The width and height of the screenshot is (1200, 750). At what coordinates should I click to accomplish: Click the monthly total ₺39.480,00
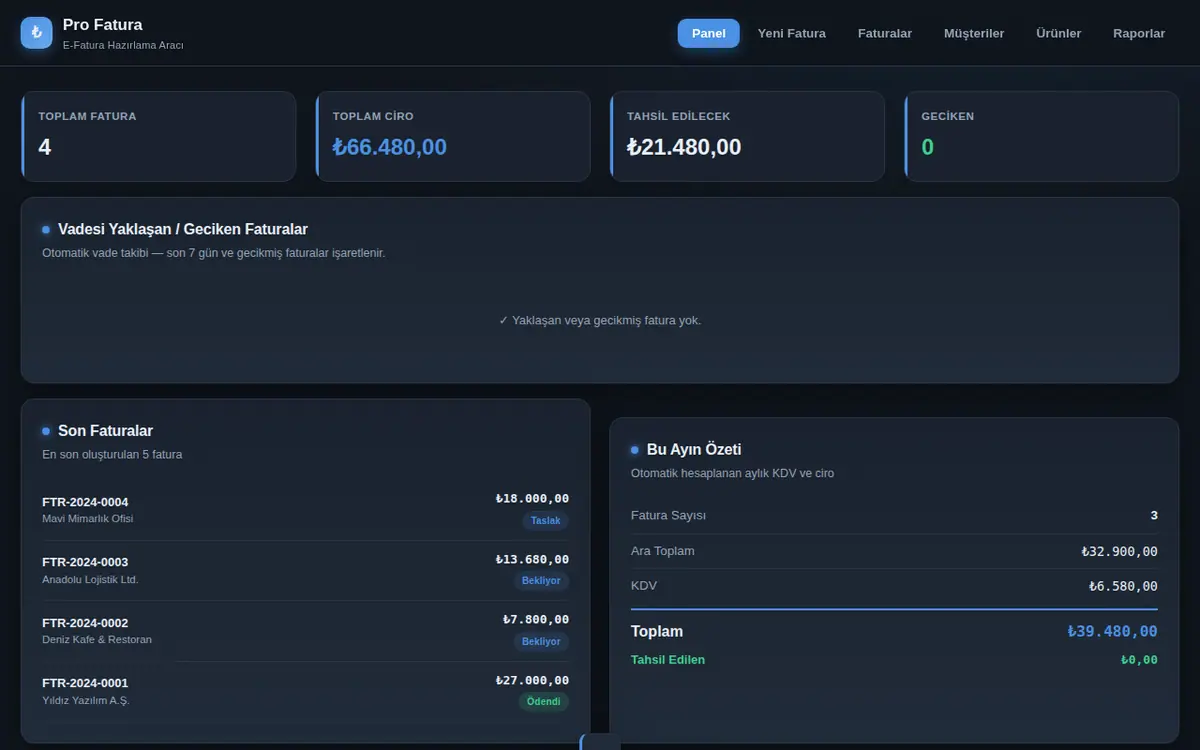(x=1112, y=631)
